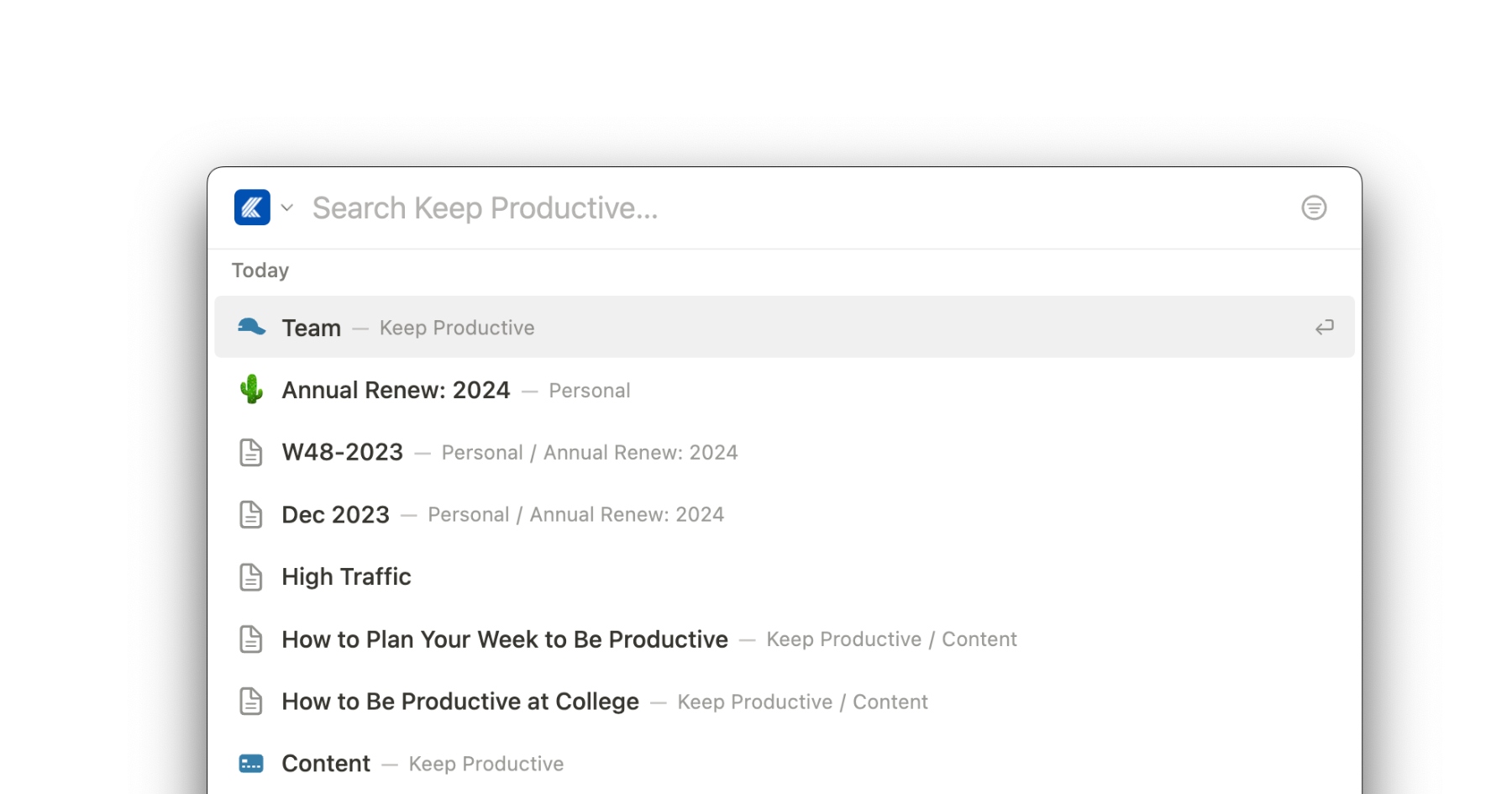Screen dimensions: 1512x794
Task: Select the Content result
Action: pyautogui.click(x=325, y=763)
